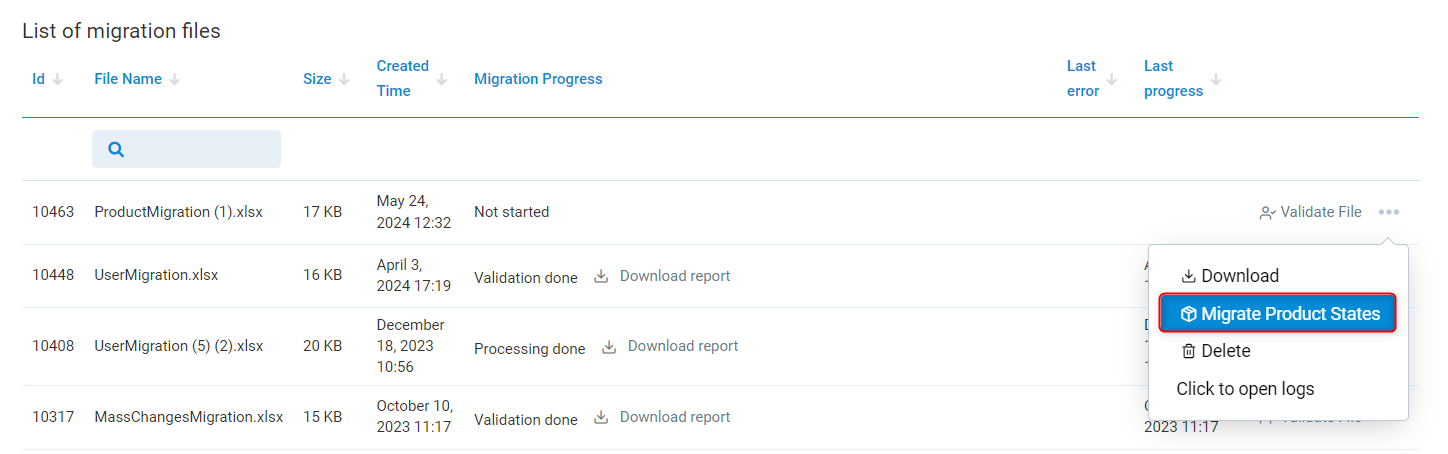Click the Created Time column header
Screen dimensions: 1448x454
(x=402, y=78)
